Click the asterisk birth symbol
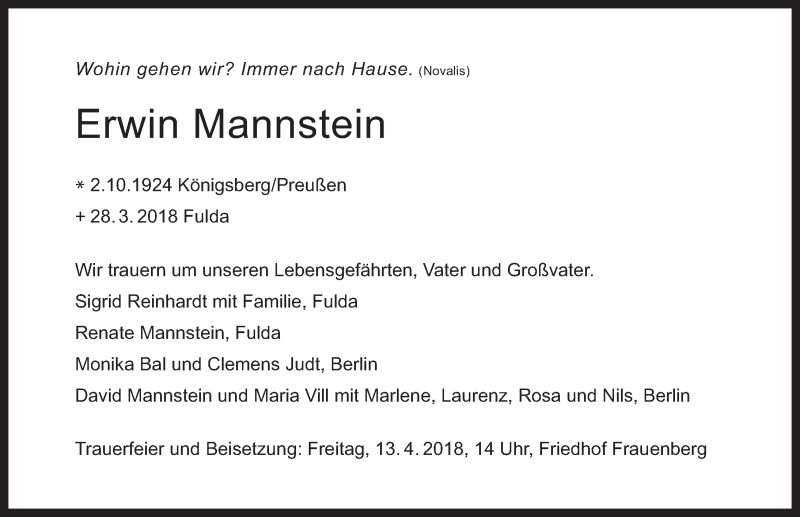The width and height of the screenshot is (800, 517). [80, 186]
